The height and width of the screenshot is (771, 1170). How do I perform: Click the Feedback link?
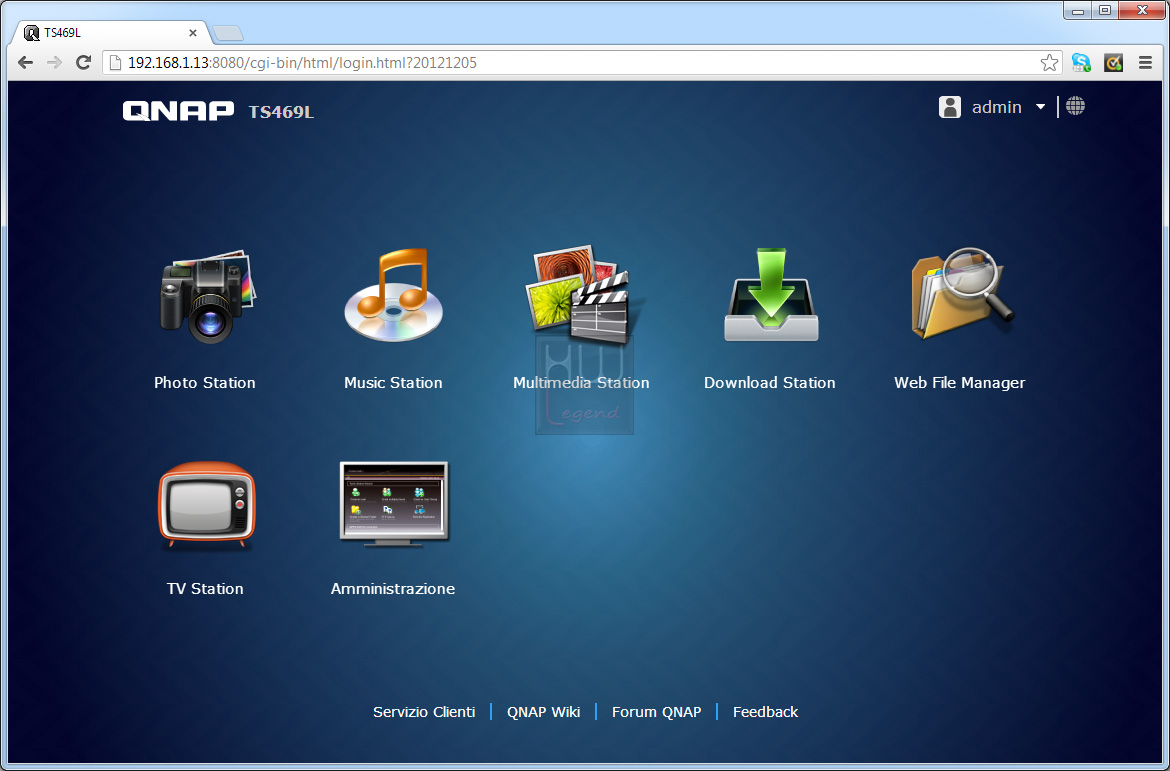766,712
